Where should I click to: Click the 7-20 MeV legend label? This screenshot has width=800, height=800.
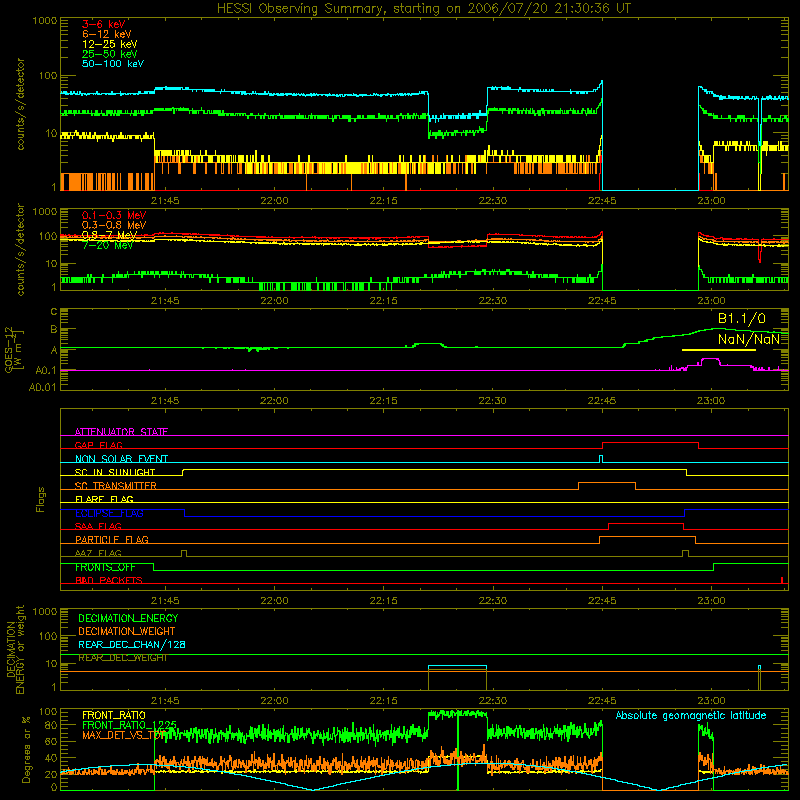click(107, 245)
